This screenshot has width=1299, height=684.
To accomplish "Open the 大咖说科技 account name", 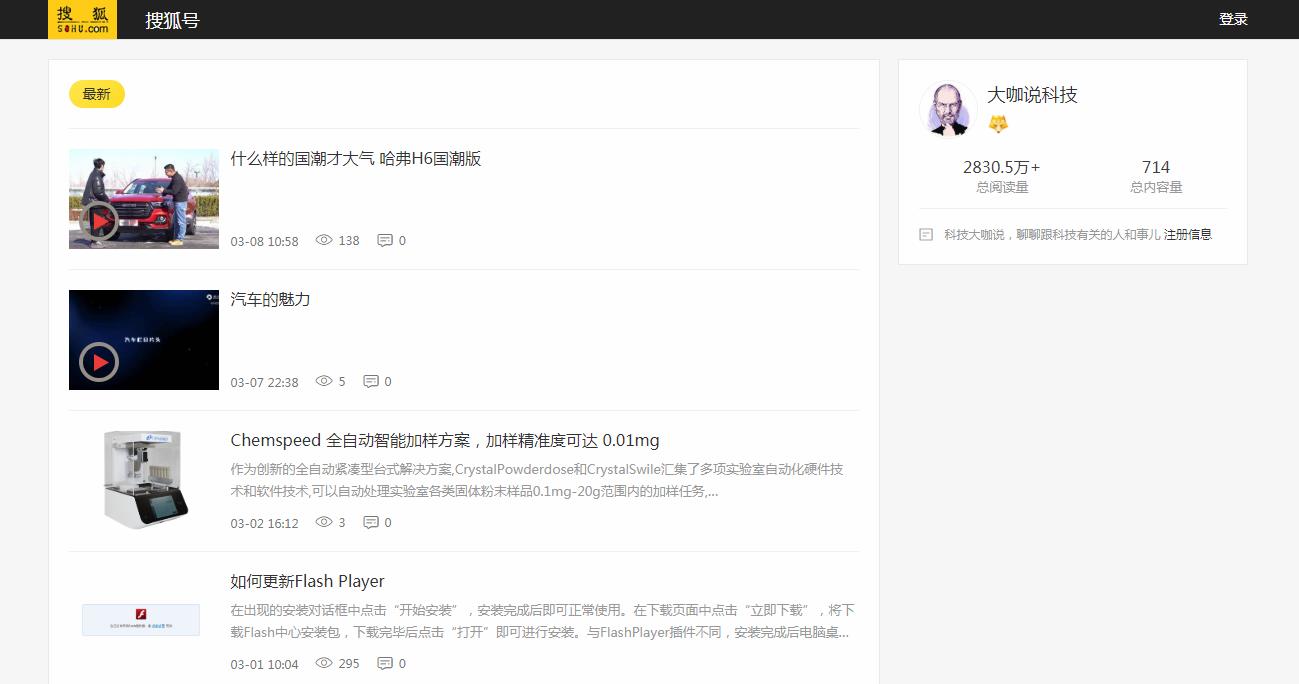I will click(1032, 95).
